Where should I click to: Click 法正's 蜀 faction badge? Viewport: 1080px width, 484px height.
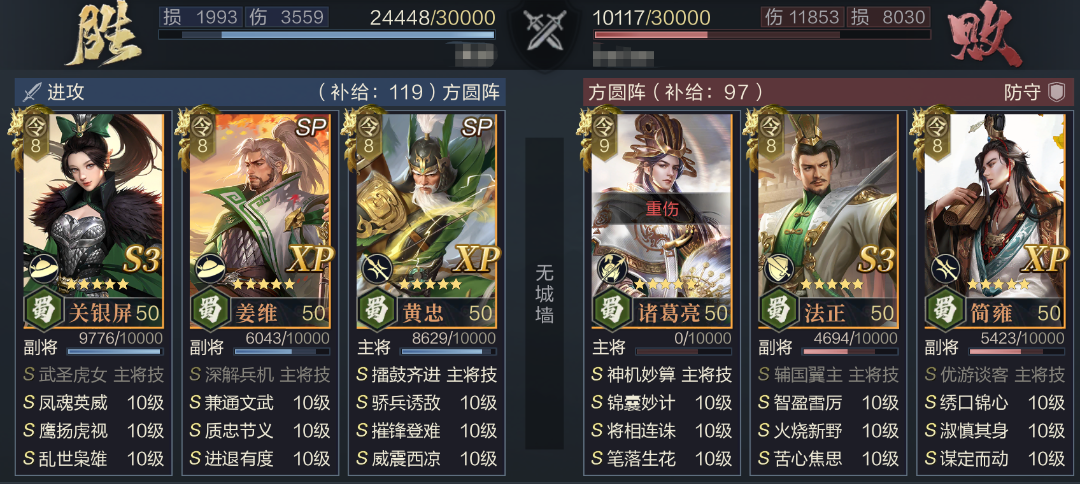point(778,311)
